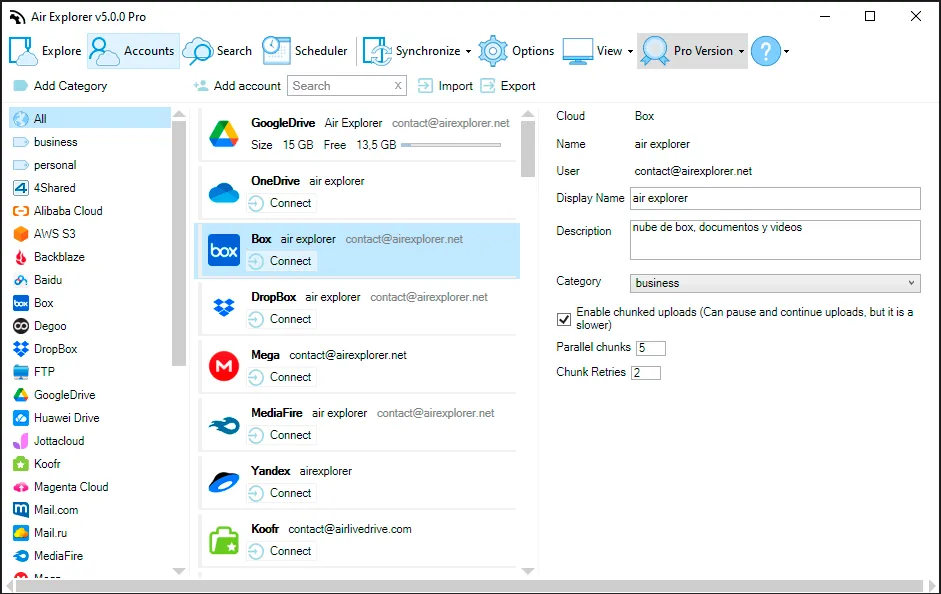Connect the Yandex account
The image size is (941, 594).
[281, 493]
